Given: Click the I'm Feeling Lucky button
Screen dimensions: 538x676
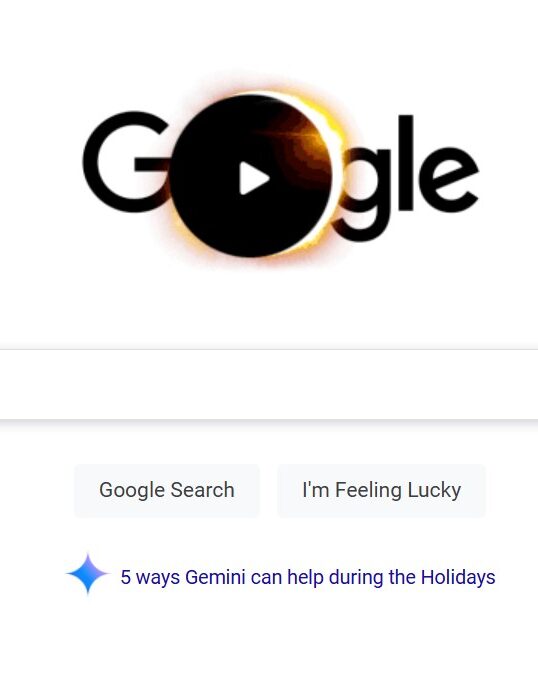Looking at the screenshot, I should point(382,490).
